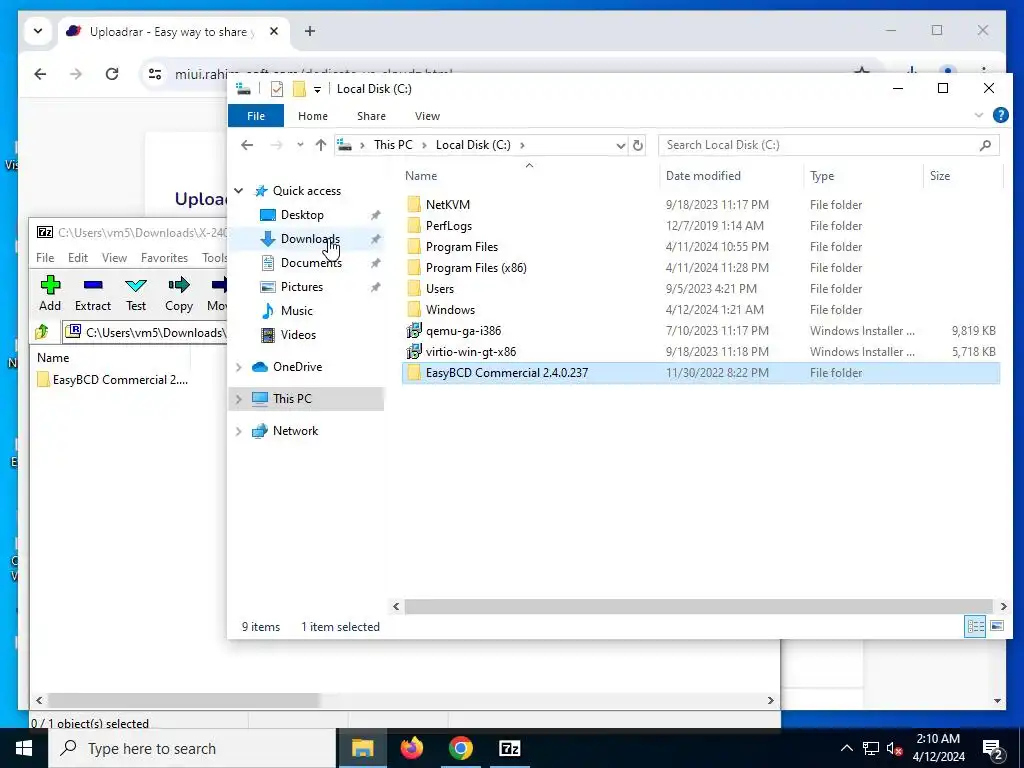The height and width of the screenshot is (768, 1024).
Task: Switch to Details view layout icon
Action: coord(975,626)
